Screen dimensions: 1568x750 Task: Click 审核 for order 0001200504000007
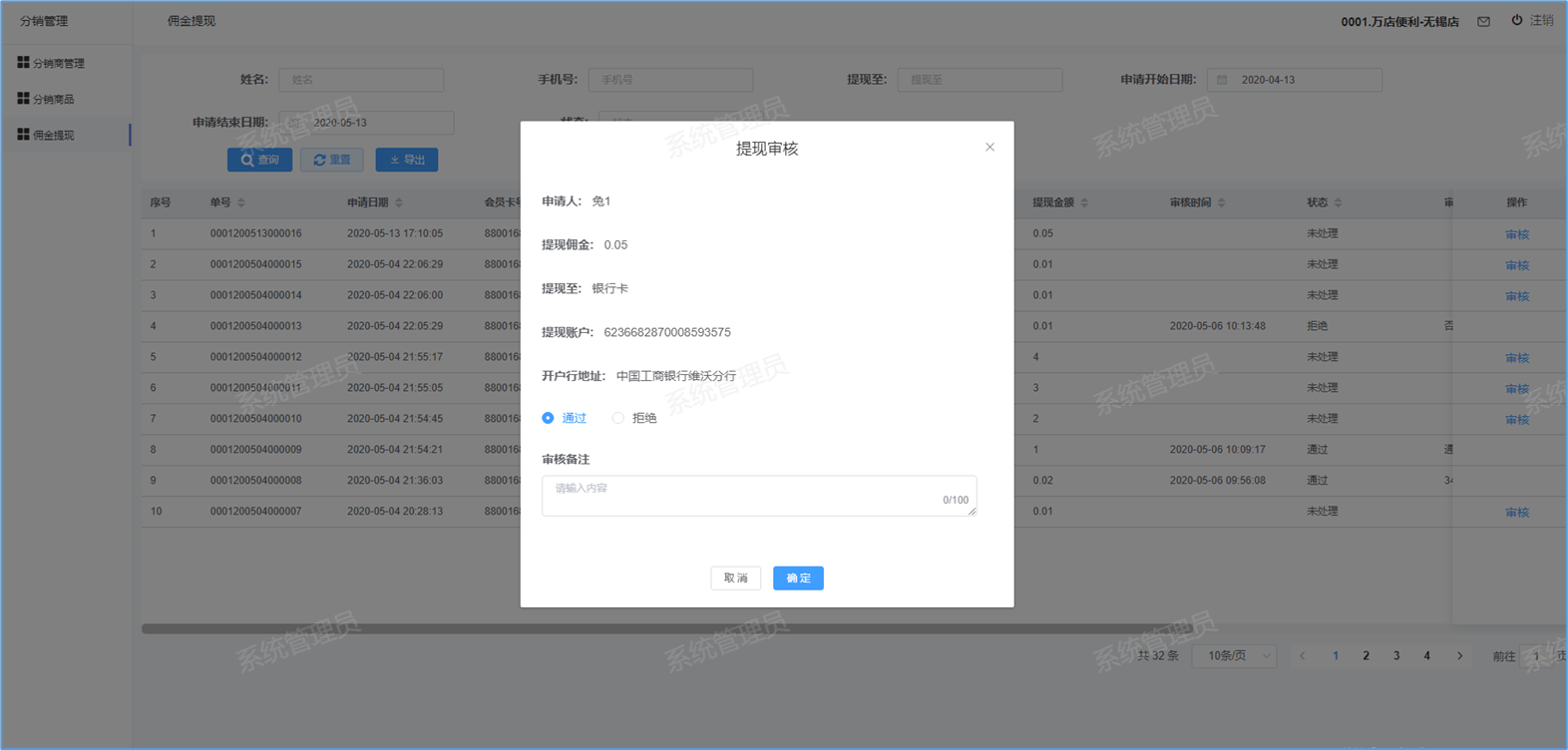pyautogui.click(x=1517, y=513)
